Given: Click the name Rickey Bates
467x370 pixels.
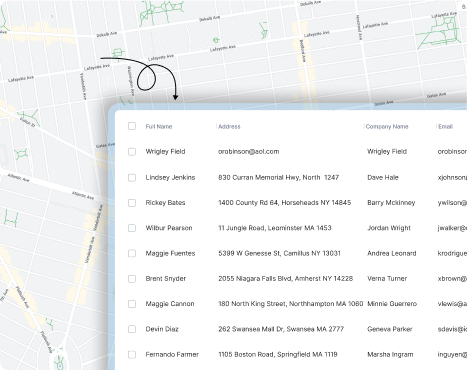Looking at the screenshot, I should point(165,203).
